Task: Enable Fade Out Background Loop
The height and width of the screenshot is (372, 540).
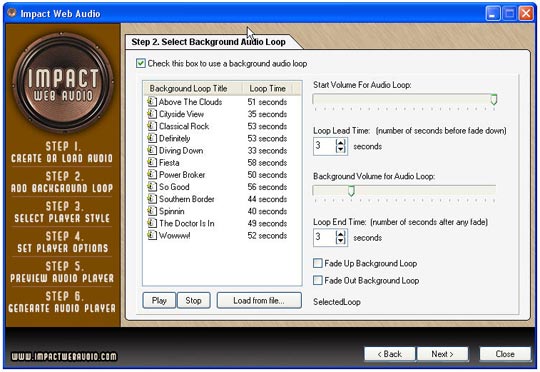Action: click(318, 280)
